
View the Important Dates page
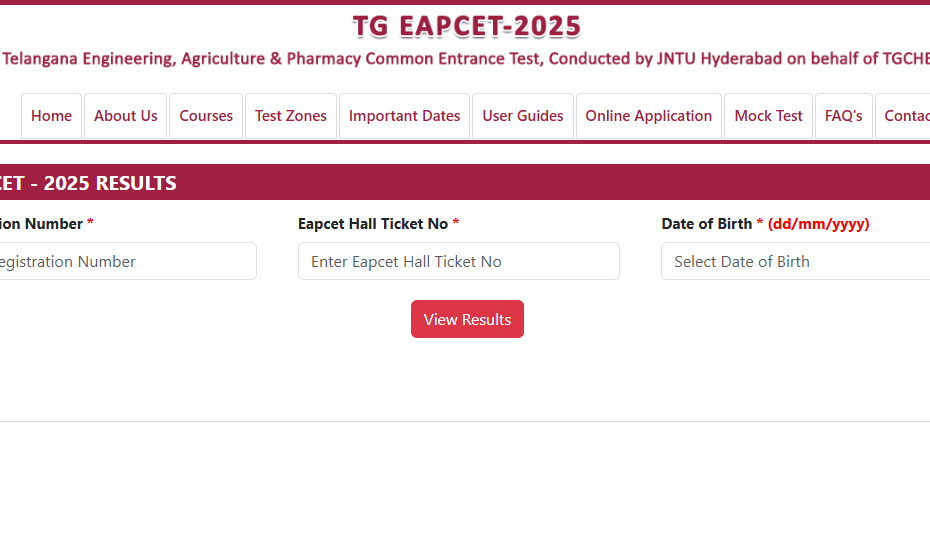click(404, 116)
